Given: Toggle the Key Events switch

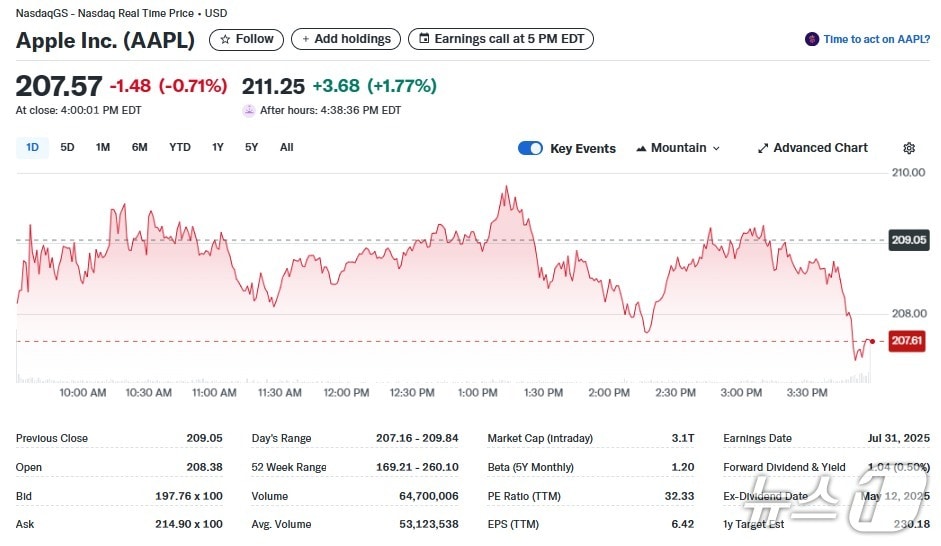Looking at the screenshot, I should (530, 148).
